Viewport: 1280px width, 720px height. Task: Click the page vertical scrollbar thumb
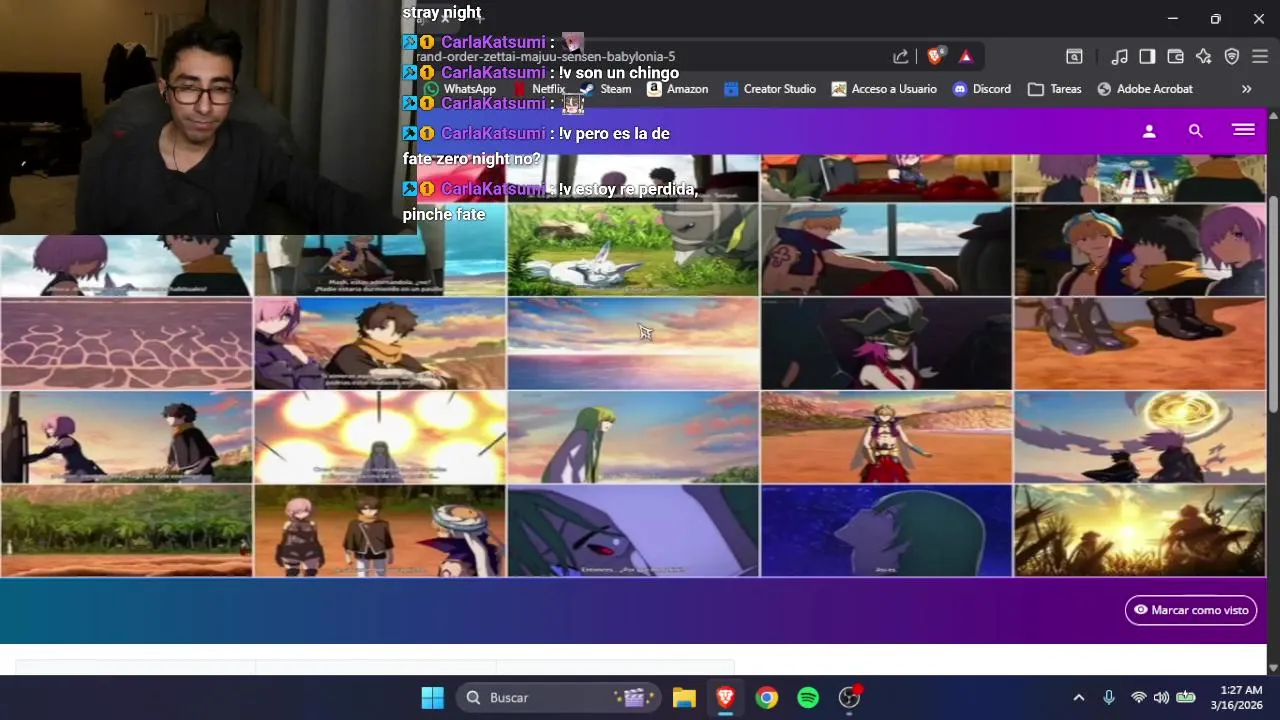[x=1273, y=302]
